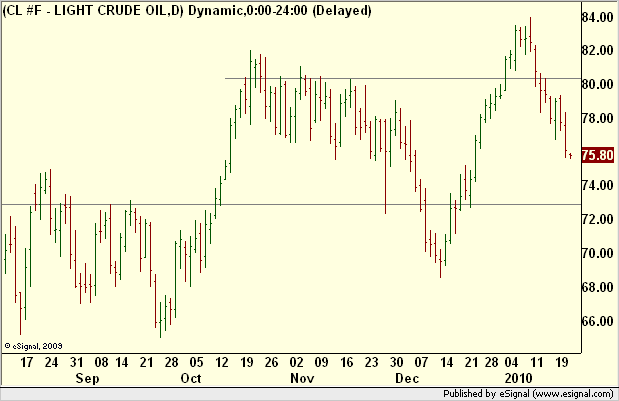Screen dimensions: 619x401
Task: Click the 72.00 price axis label
Action: (x=598, y=219)
